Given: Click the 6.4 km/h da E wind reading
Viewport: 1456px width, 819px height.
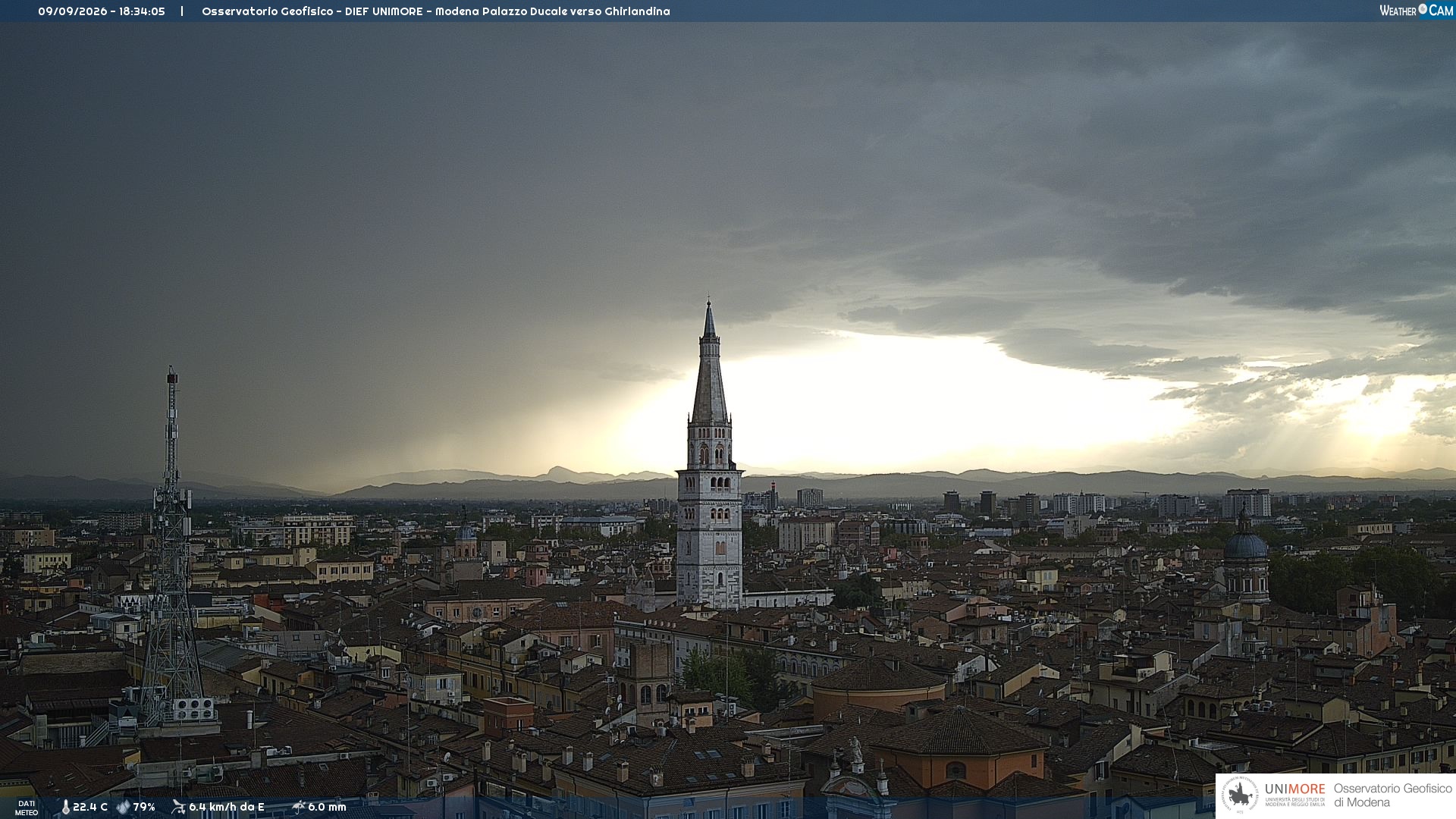Looking at the screenshot, I should pyautogui.click(x=227, y=807).
